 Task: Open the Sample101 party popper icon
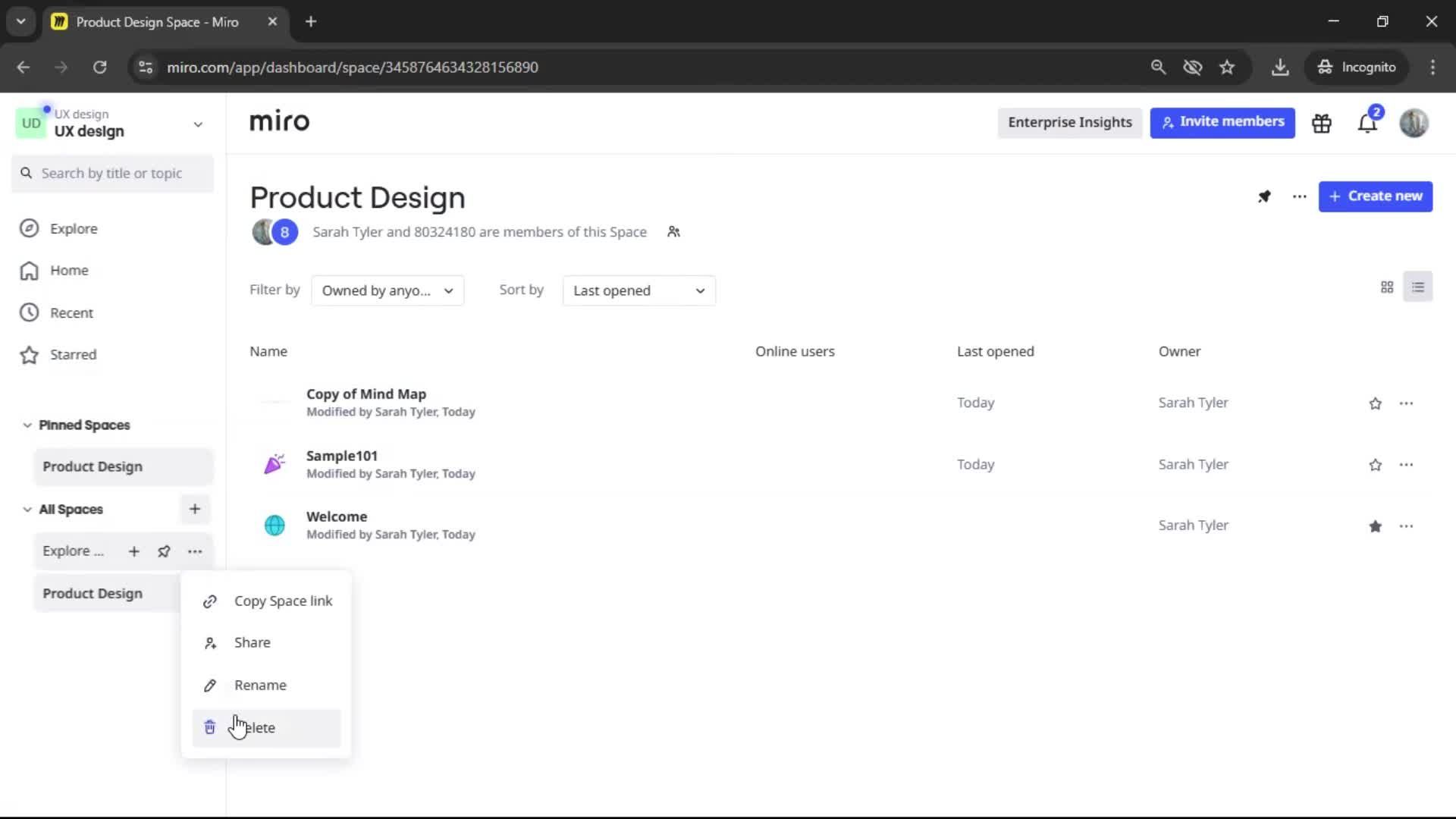coord(275,464)
